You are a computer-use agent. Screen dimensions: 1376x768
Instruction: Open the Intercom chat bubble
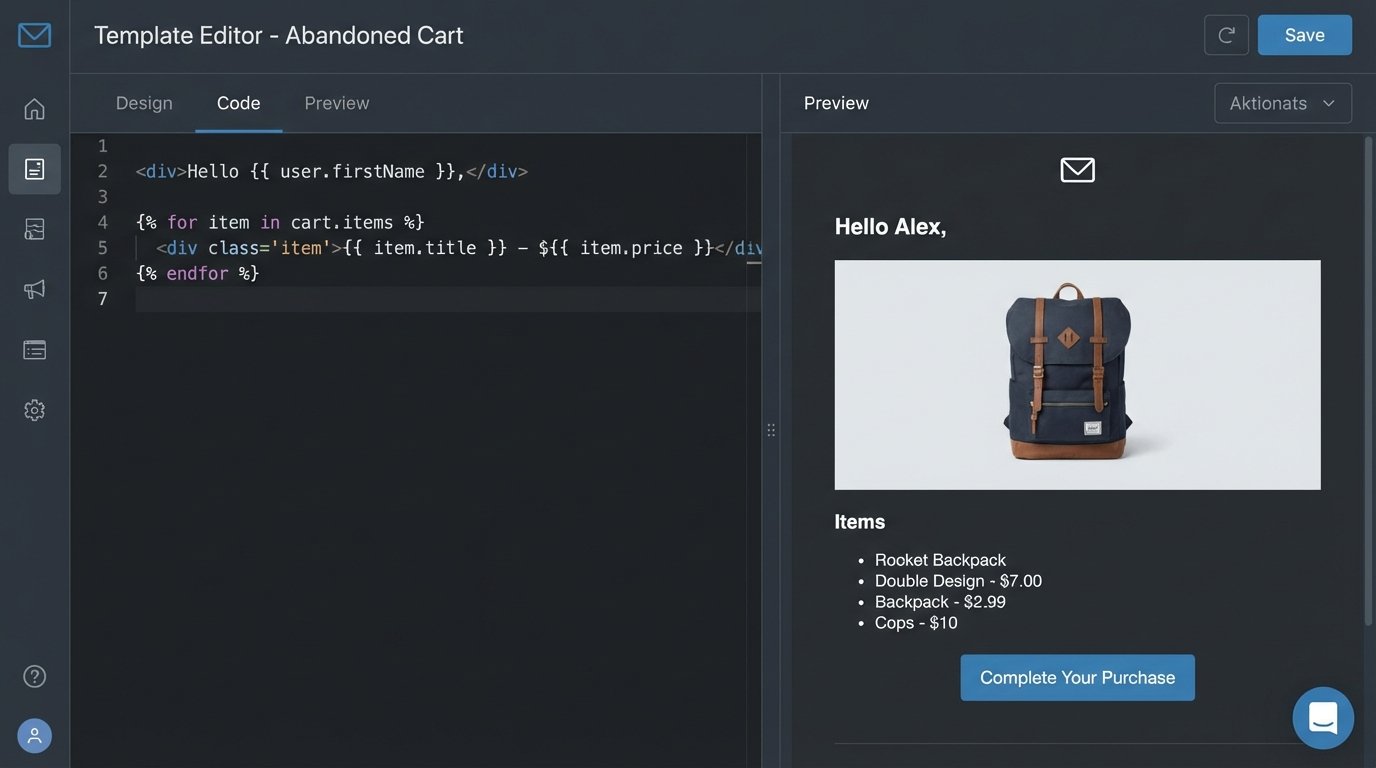click(1322, 717)
